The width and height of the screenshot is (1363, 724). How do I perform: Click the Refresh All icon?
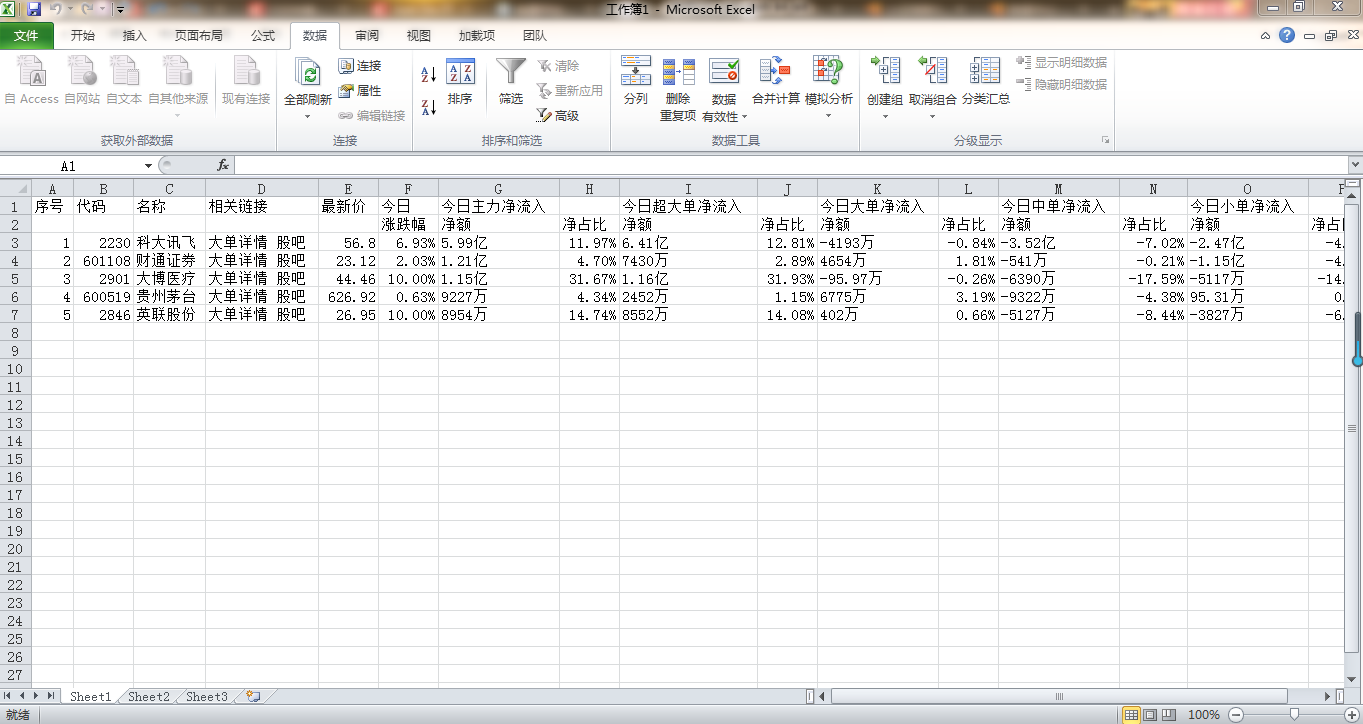point(308,73)
